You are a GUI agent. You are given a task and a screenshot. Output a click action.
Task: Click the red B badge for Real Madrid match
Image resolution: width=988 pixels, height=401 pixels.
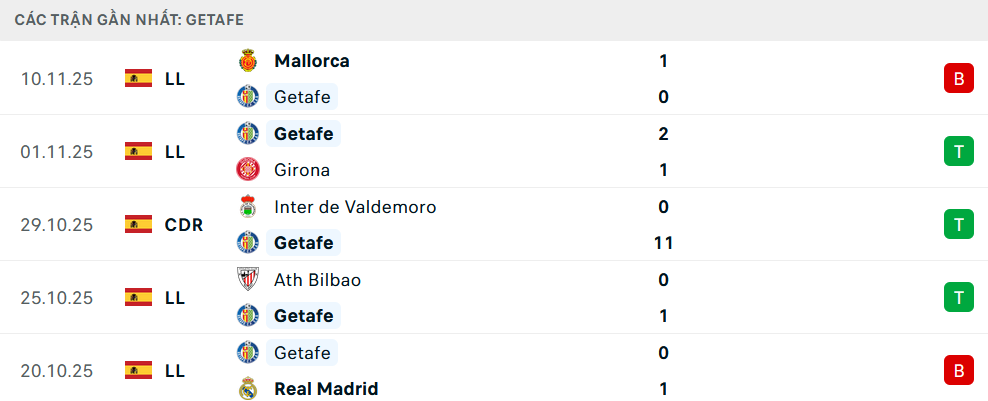pyautogui.click(x=958, y=371)
